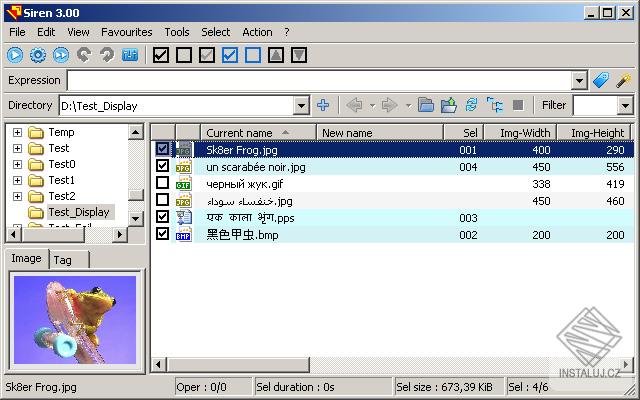Uncheck the checkbox for 黑色甲虫.bmp

tap(163, 234)
